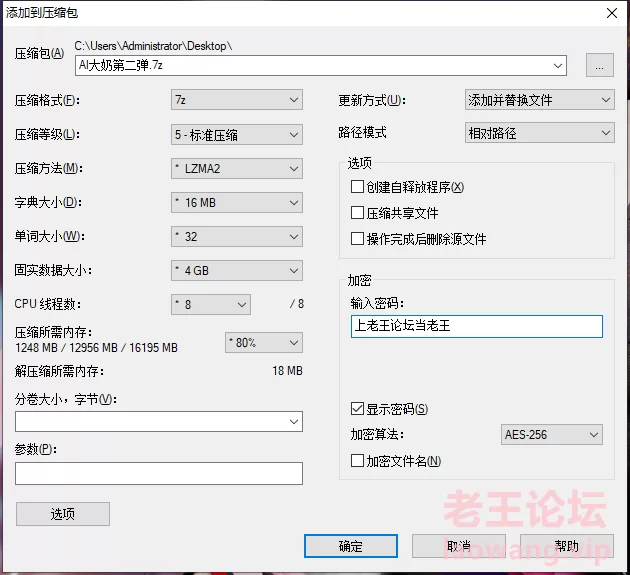Click the browse '...' button for archive path
This screenshot has height=575, width=630.
click(x=599, y=65)
